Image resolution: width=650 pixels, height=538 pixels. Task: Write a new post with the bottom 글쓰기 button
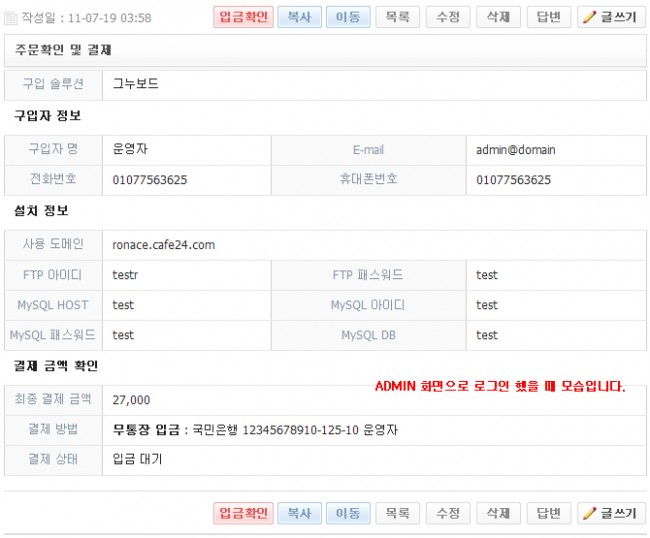[x=611, y=513]
